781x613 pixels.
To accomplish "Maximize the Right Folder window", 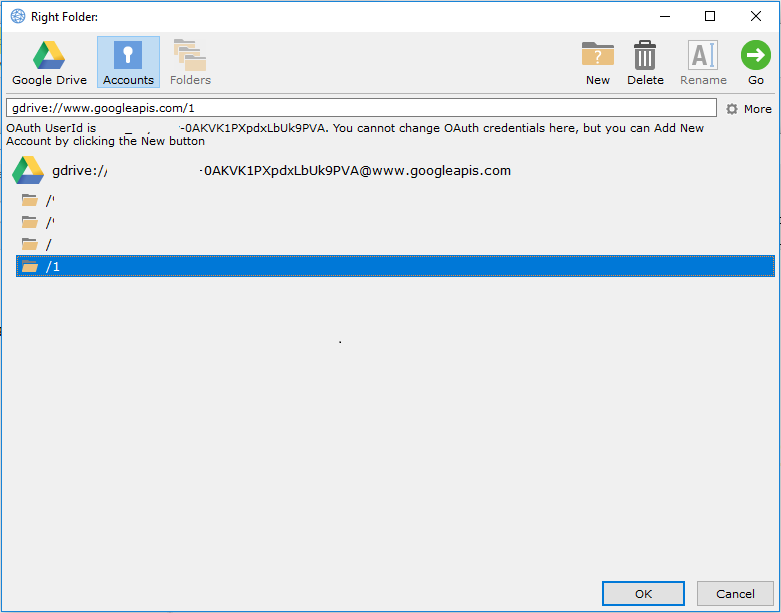I will click(x=710, y=16).
